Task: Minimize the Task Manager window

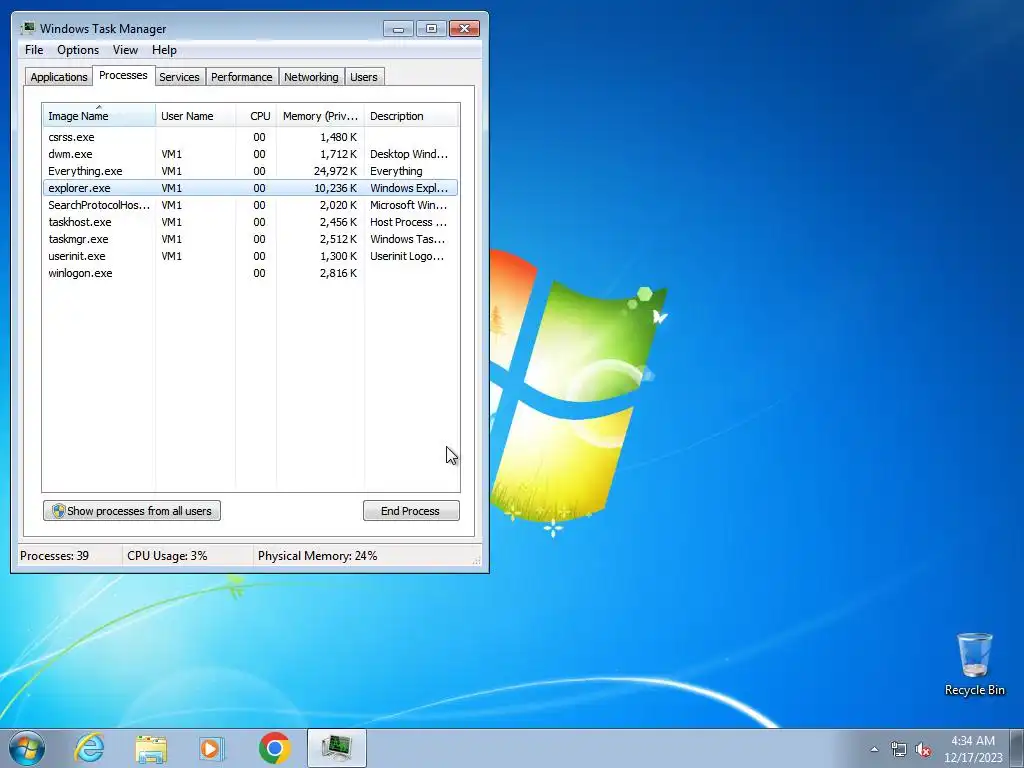Action: 398,29
